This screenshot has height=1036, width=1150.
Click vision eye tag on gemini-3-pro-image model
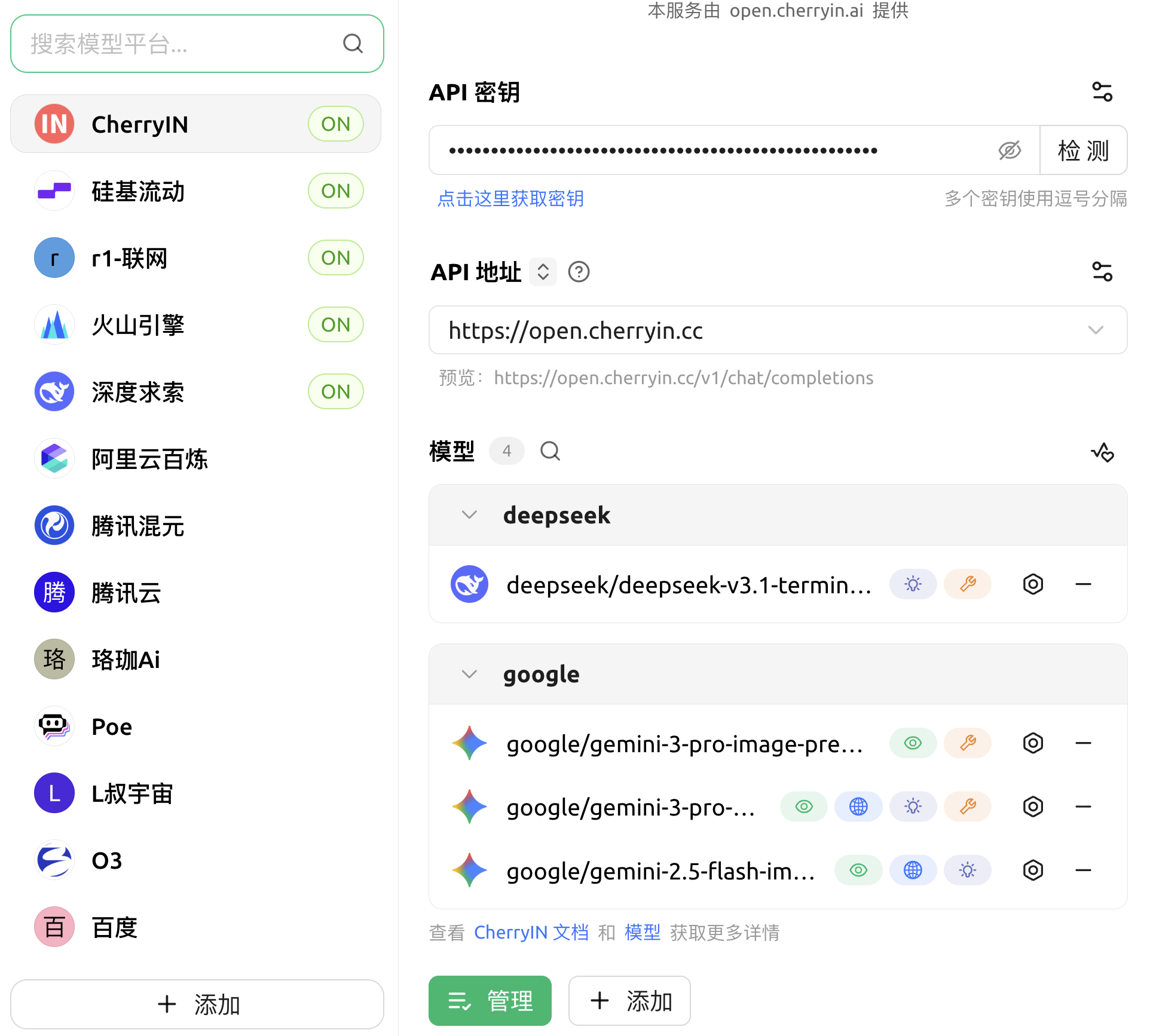(x=913, y=743)
